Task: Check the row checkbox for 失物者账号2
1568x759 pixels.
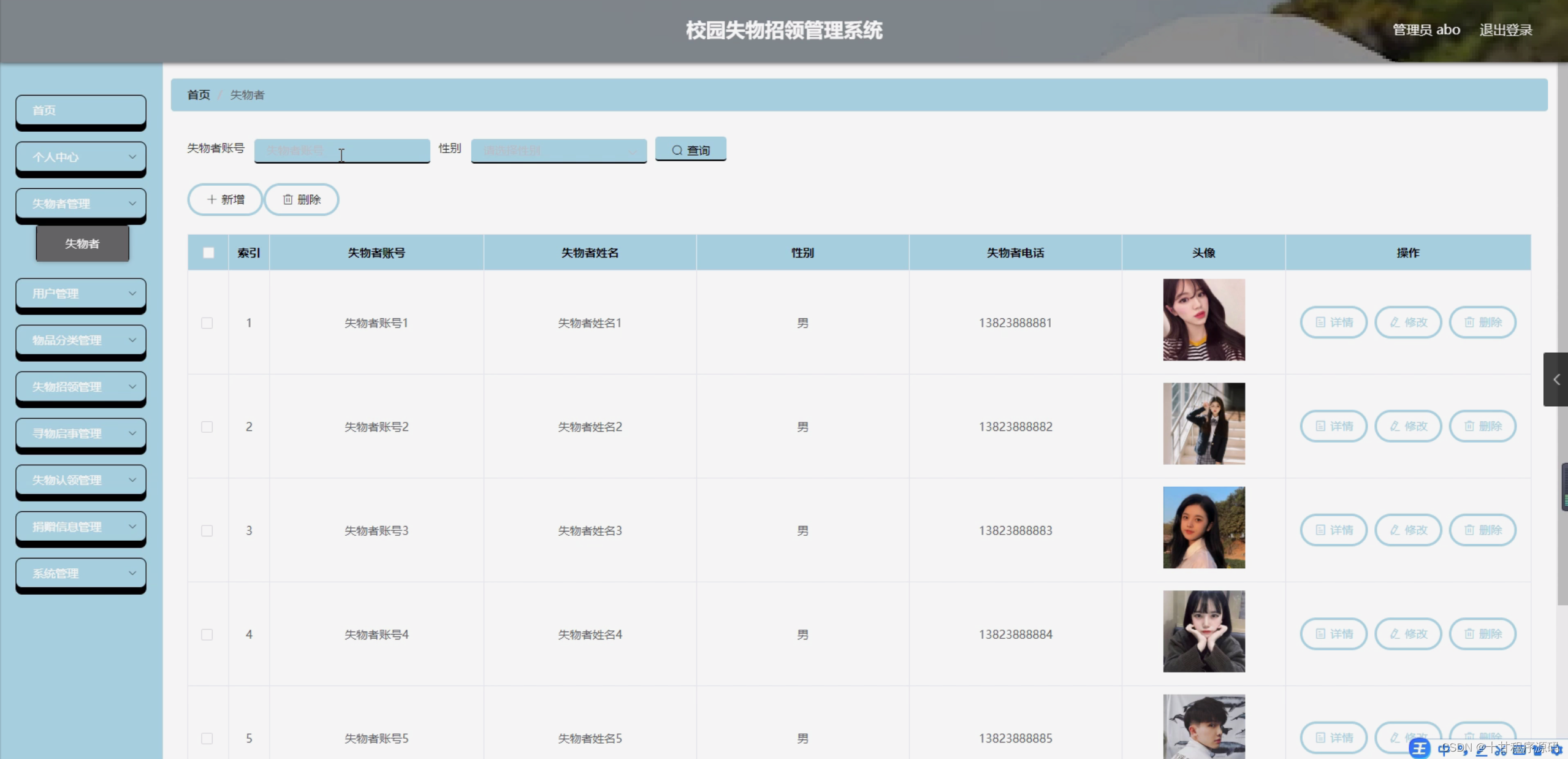Action: (x=208, y=427)
